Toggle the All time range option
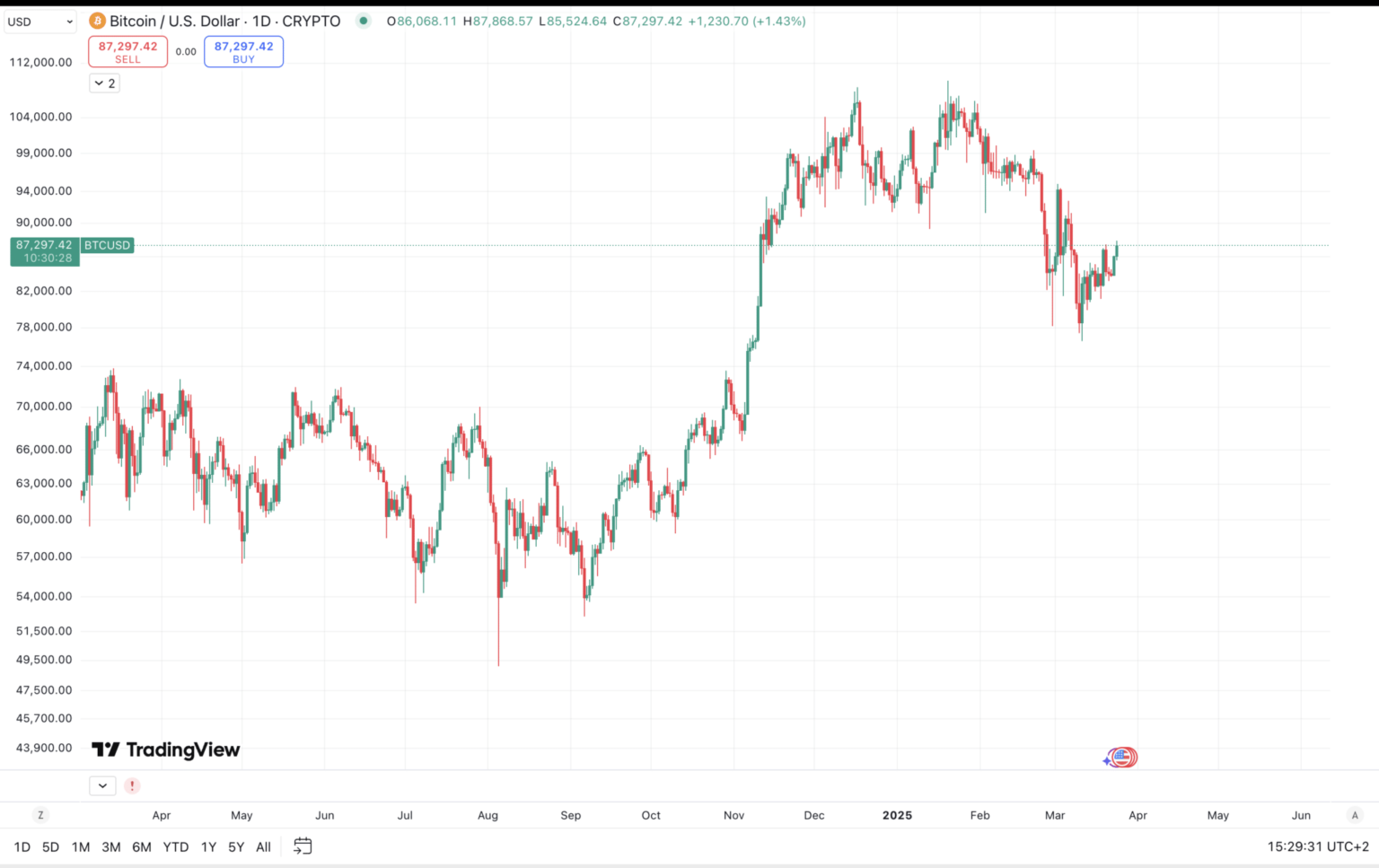The height and width of the screenshot is (868, 1379). click(x=263, y=846)
